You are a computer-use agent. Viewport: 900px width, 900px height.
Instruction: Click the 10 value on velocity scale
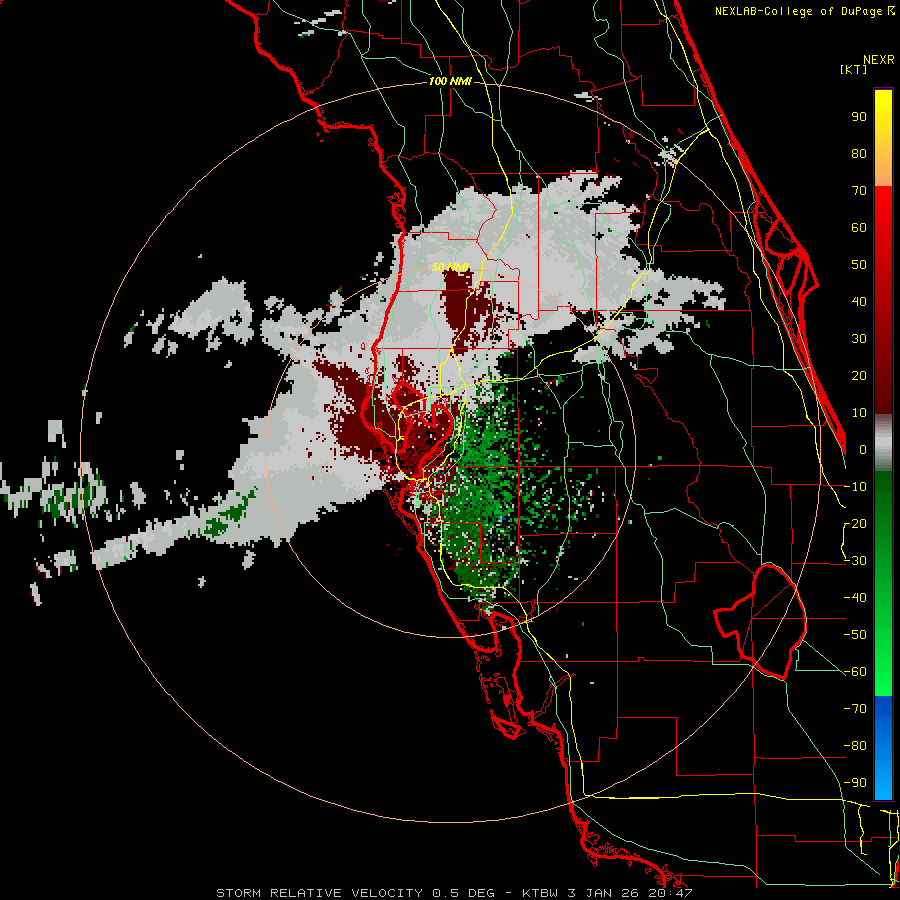click(x=859, y=413)
